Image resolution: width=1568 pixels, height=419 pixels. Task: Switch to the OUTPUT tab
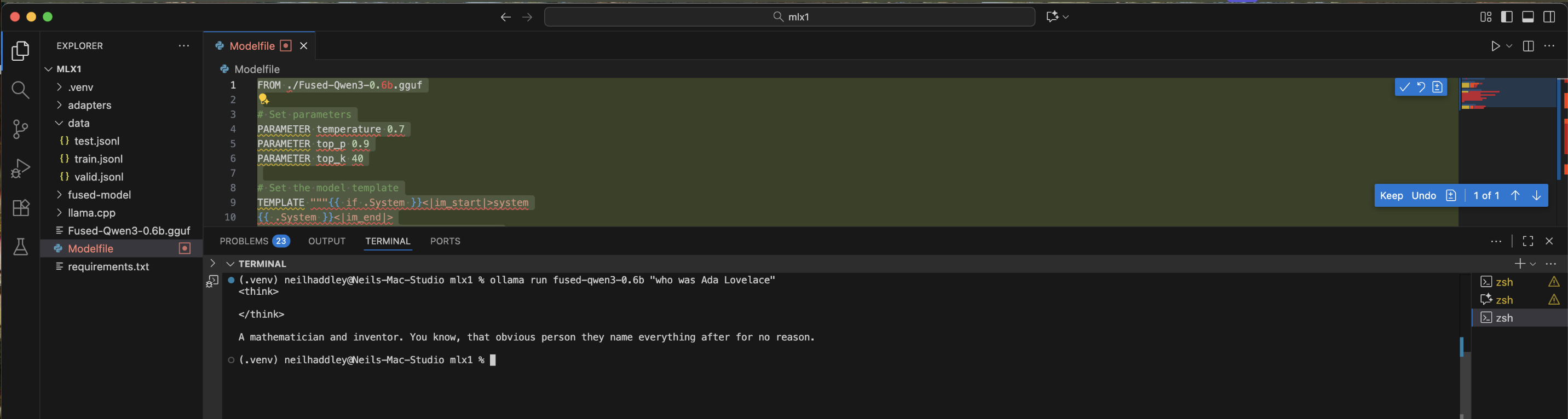pyautogui.click(x=327, y=241)
